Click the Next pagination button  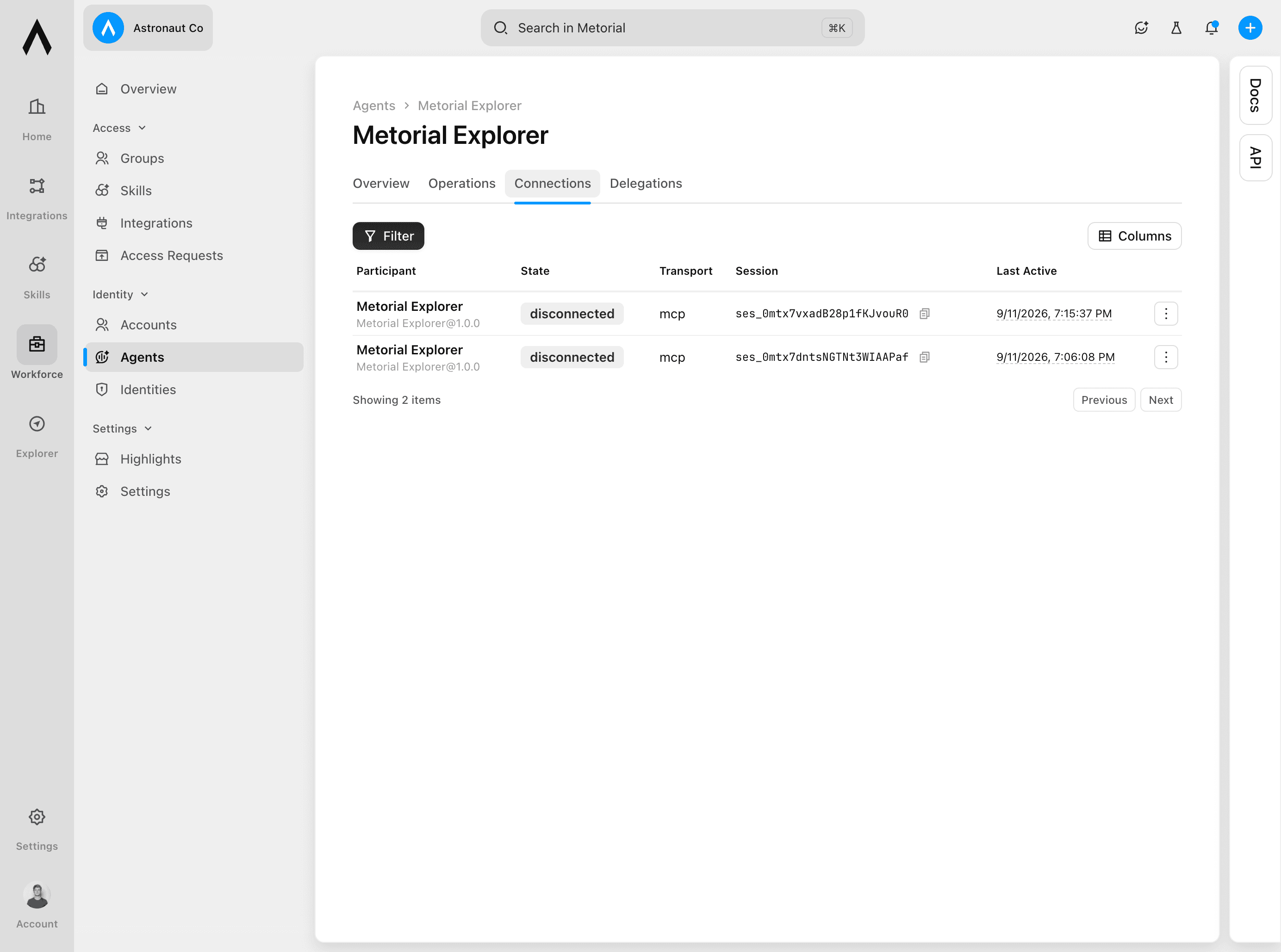(x=1161, y=400)
